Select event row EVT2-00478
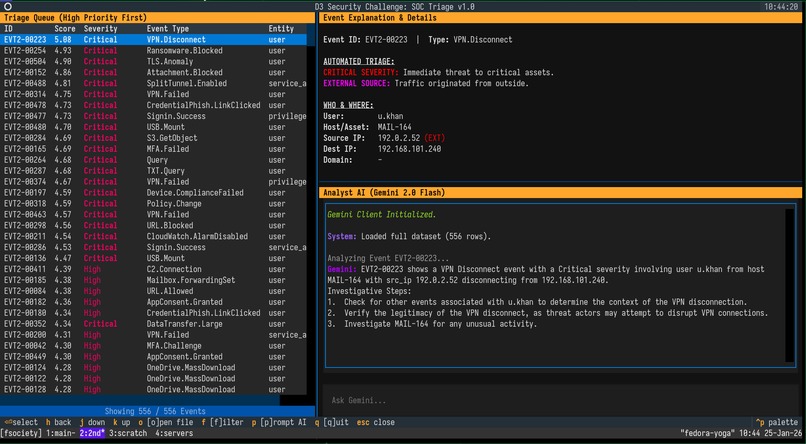 (153, 105)
